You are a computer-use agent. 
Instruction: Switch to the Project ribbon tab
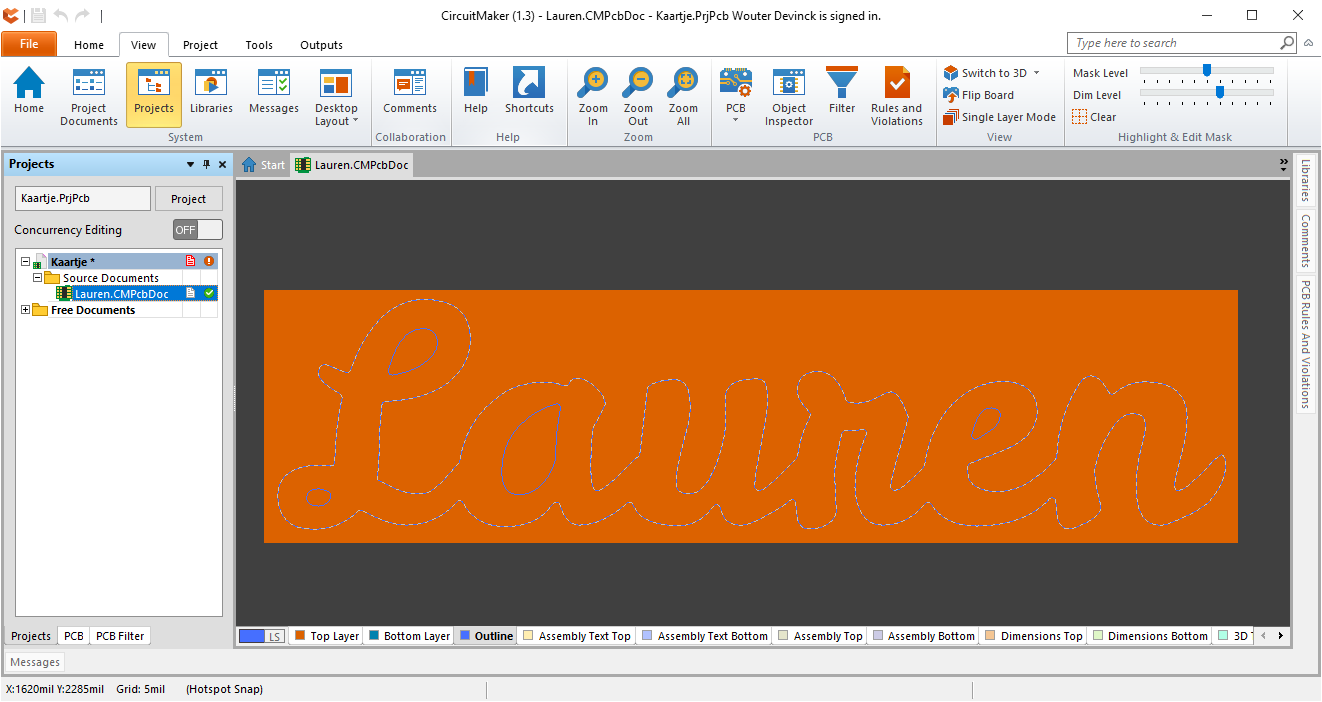point(200,45)
